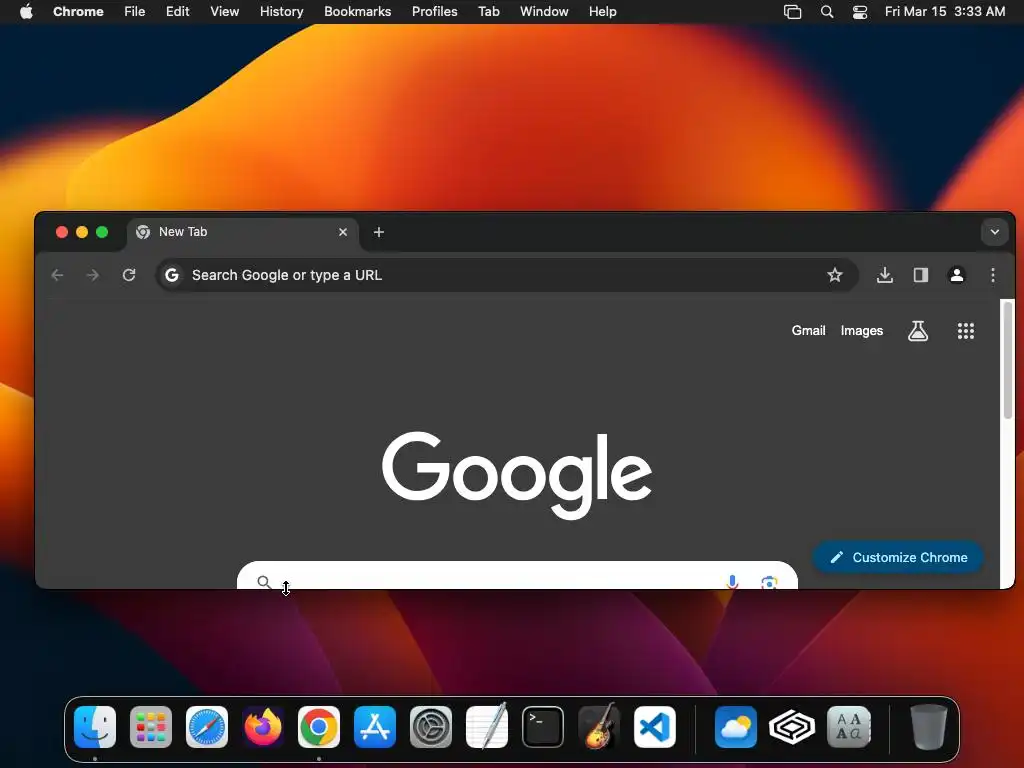This screenshot has height=768, width=1024.
Task: Open TextEdit from the Dock
Action: 487,726
